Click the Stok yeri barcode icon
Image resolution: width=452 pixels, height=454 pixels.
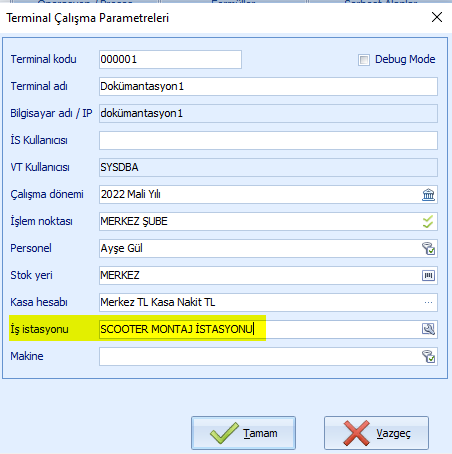(x=428, y=275)
